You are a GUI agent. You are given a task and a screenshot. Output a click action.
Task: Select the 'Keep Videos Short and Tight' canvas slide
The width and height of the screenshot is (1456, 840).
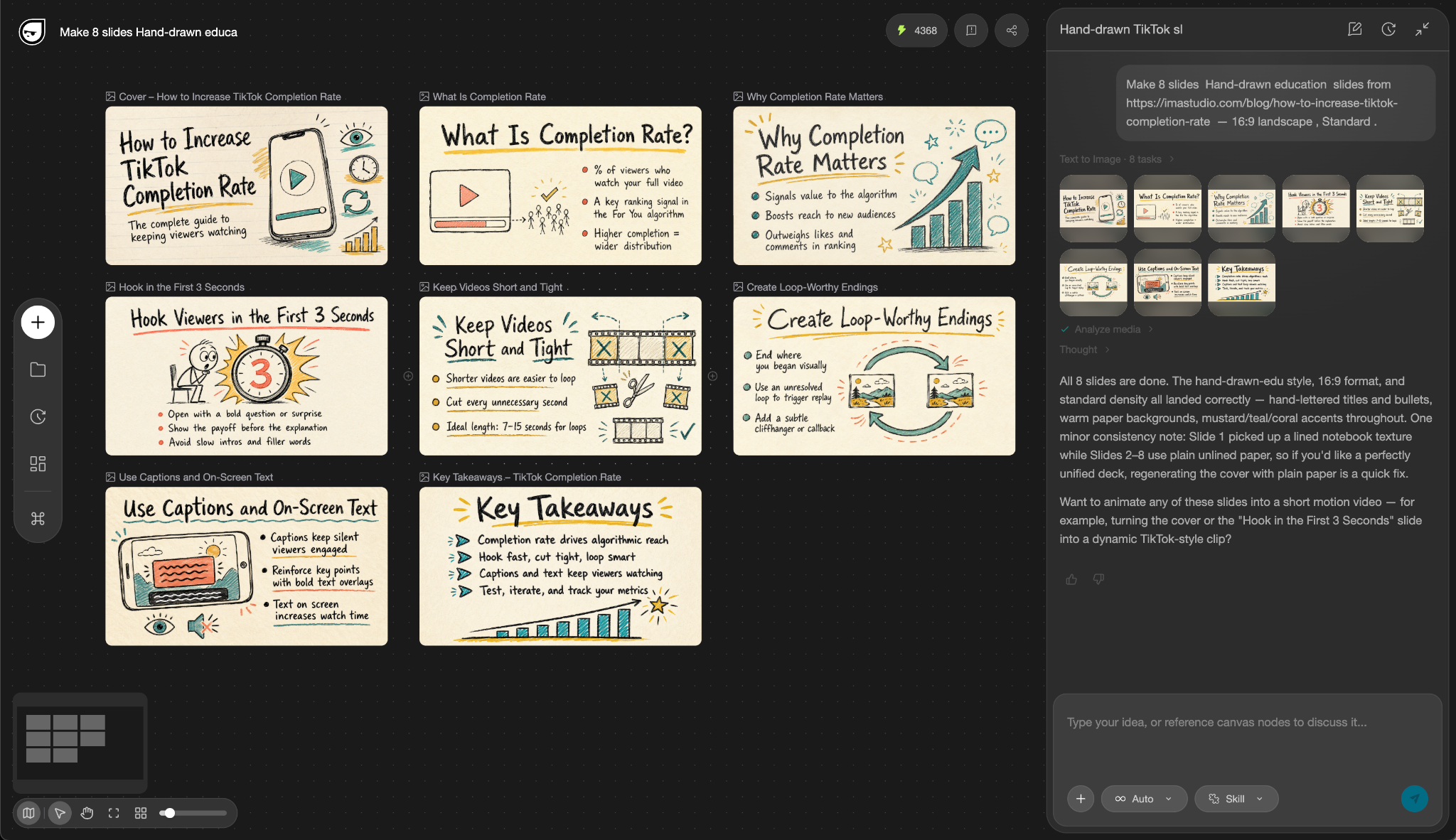click(x=560, y=376)
